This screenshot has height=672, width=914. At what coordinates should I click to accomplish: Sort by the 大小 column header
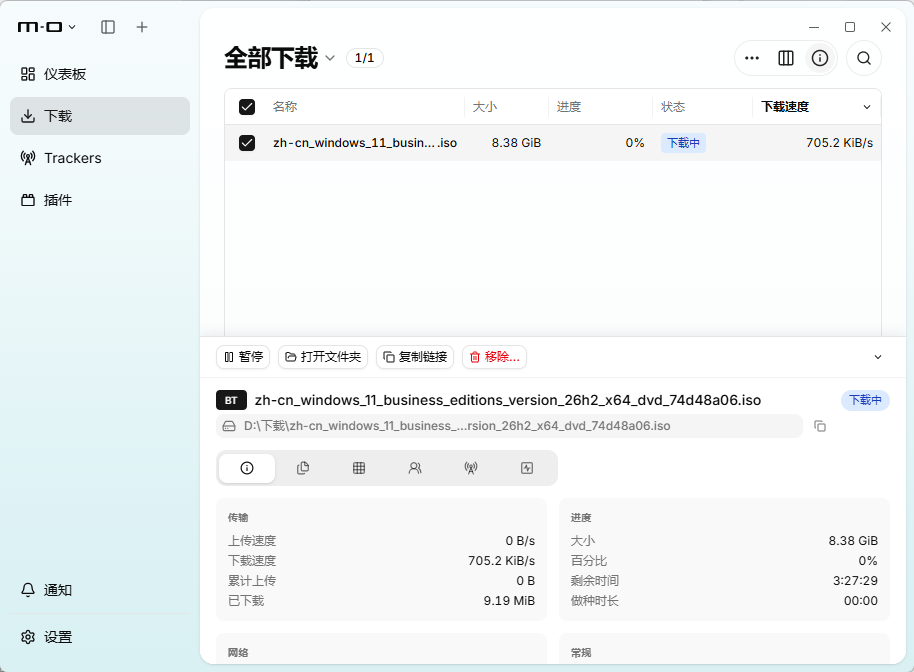click(484, 107)
